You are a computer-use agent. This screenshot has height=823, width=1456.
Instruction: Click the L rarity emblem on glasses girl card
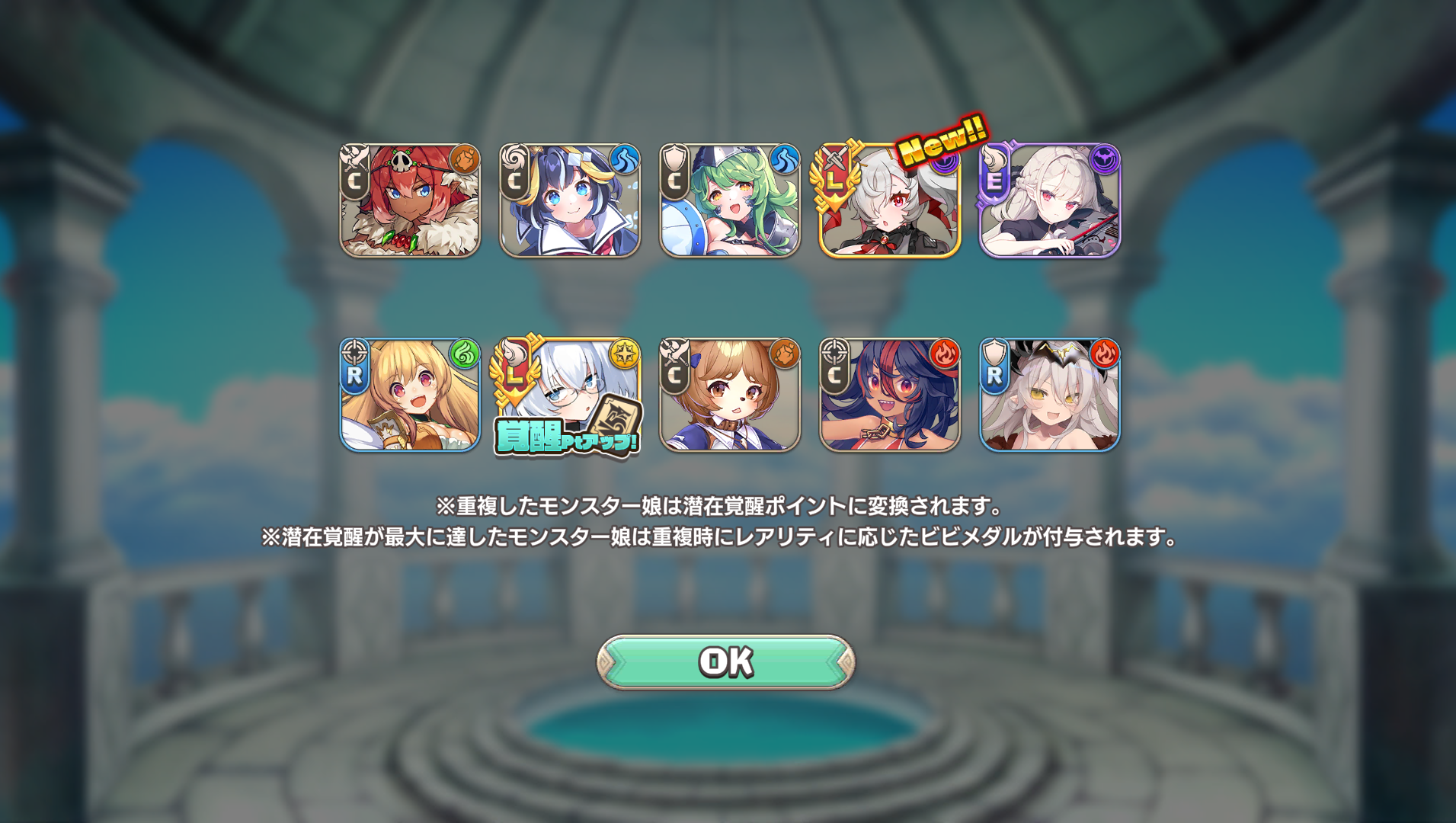pos(516,371)
